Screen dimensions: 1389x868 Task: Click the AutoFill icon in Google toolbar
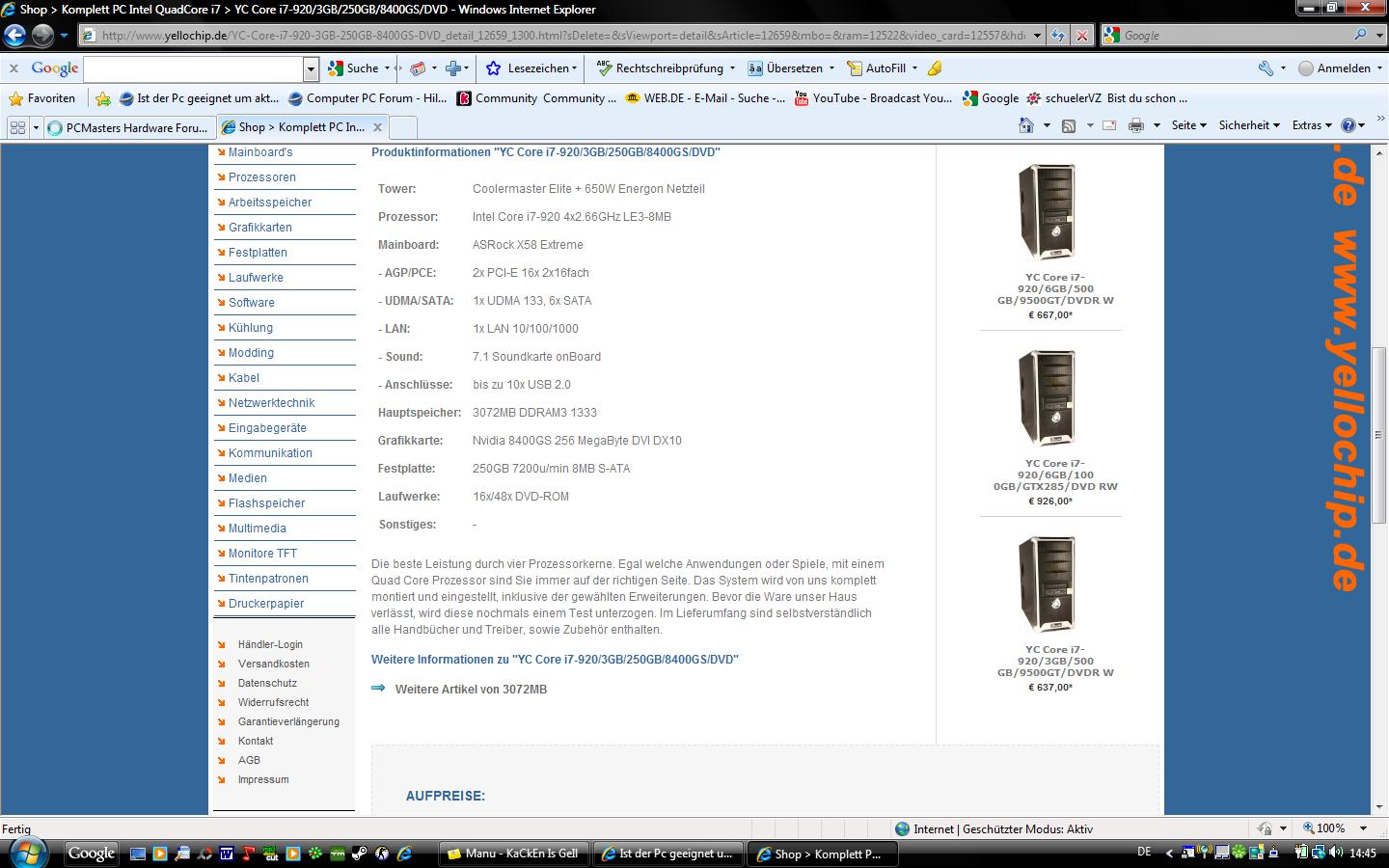(x=855, y=68)
